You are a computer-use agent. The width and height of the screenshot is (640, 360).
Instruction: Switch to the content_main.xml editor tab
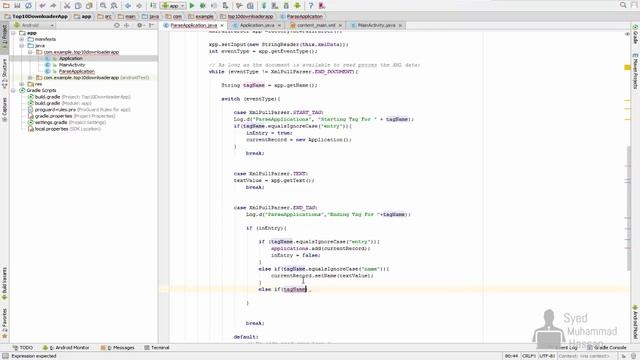point(316,25)
